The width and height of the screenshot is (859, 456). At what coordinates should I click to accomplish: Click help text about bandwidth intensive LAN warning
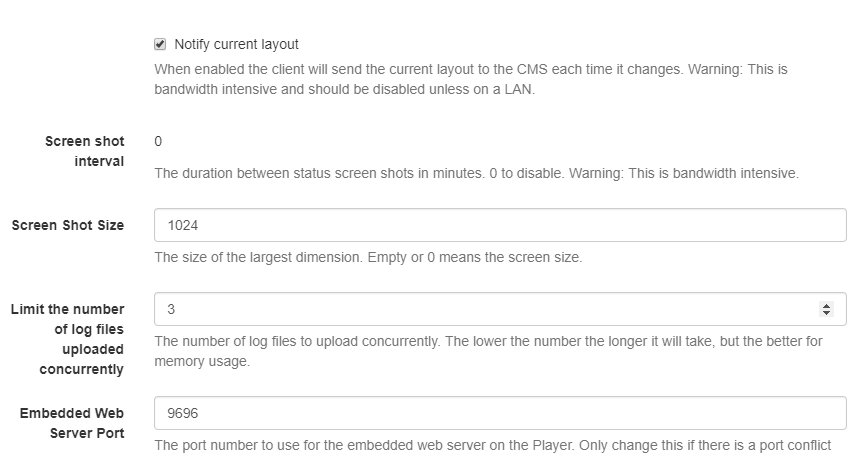(471, 79)
